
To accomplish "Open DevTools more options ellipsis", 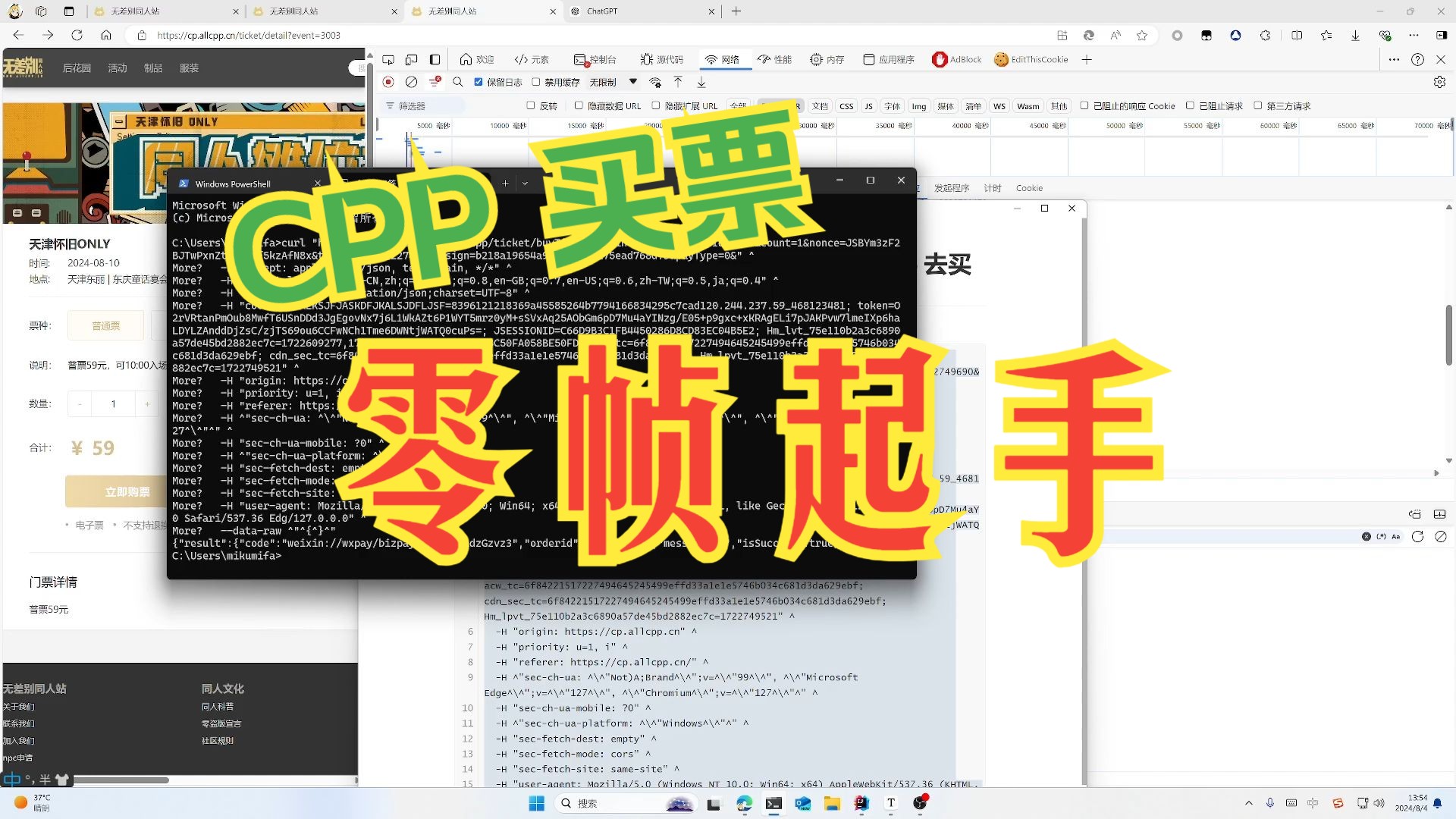I will (1394, 59).
